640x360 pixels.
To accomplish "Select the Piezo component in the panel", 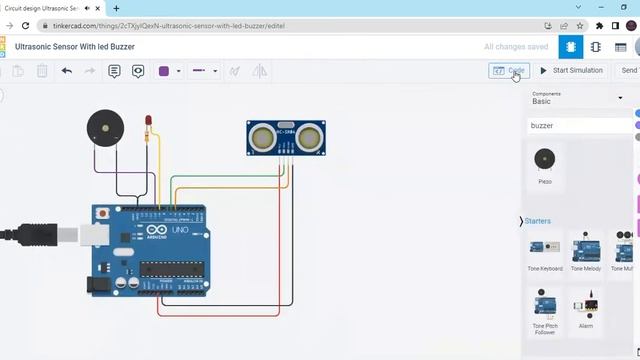I will (x=545, y=166).
